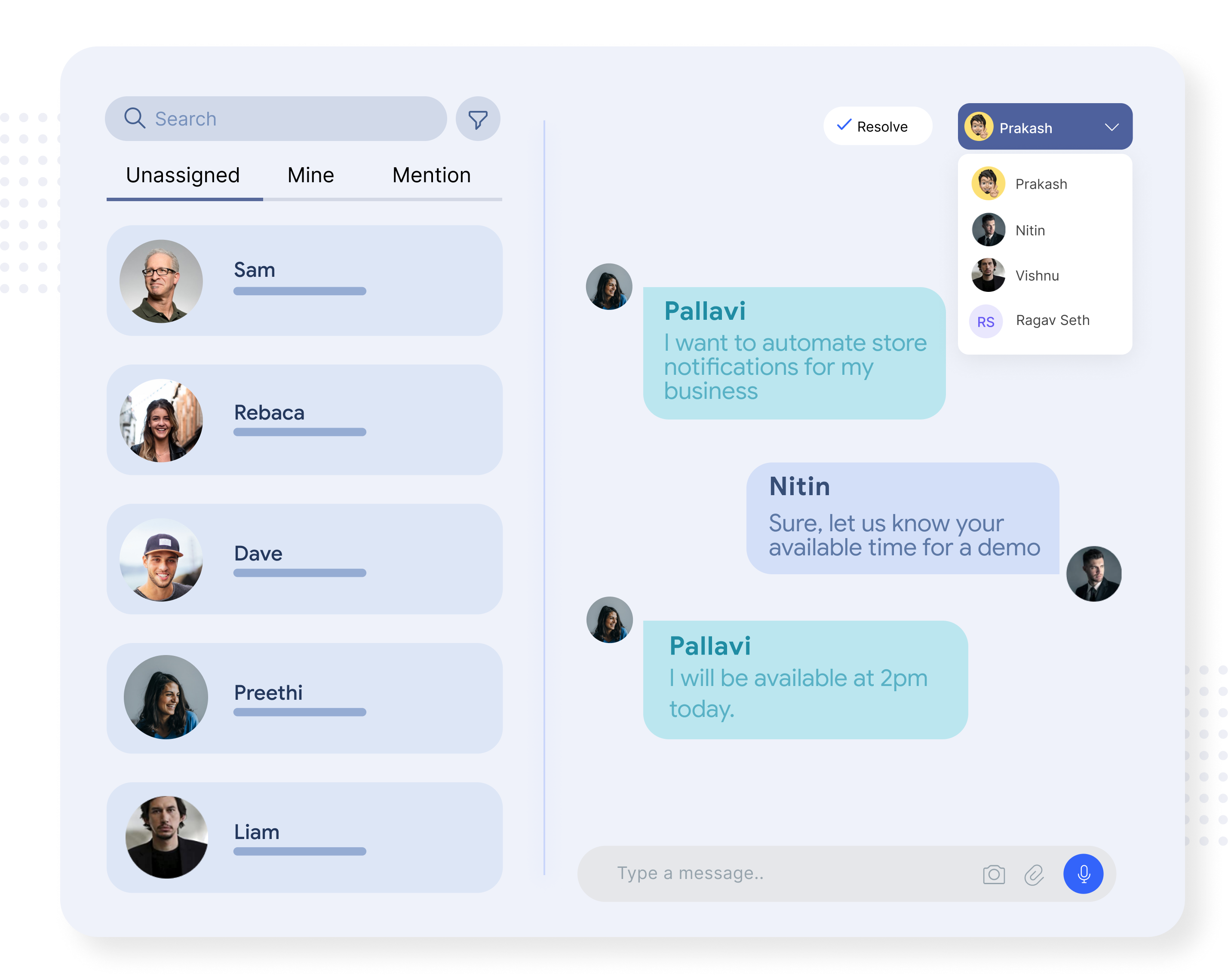1228x980 pixels.
Task: Click Vishnu's avatar in assignee list
Action: tap(988, 275)
